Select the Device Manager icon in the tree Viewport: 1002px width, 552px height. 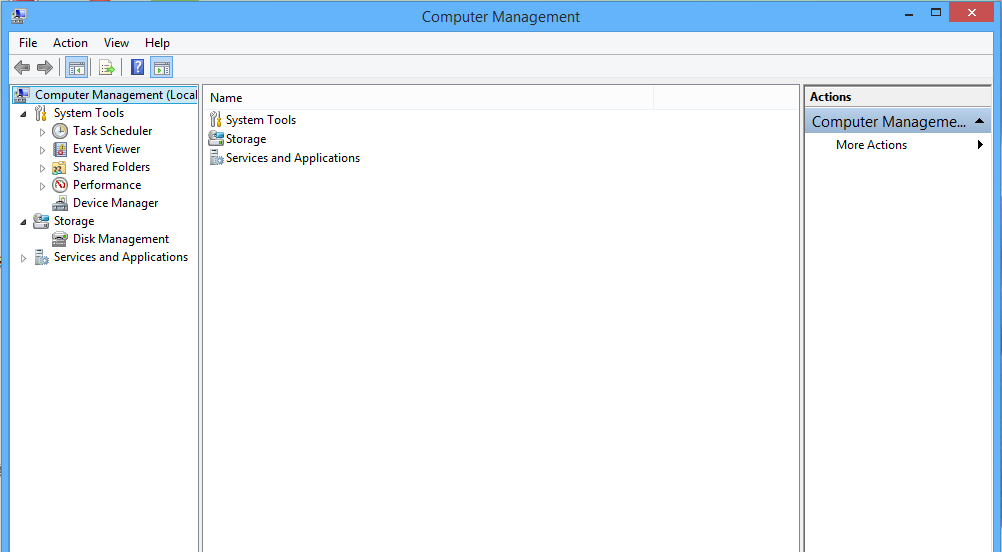60,203
